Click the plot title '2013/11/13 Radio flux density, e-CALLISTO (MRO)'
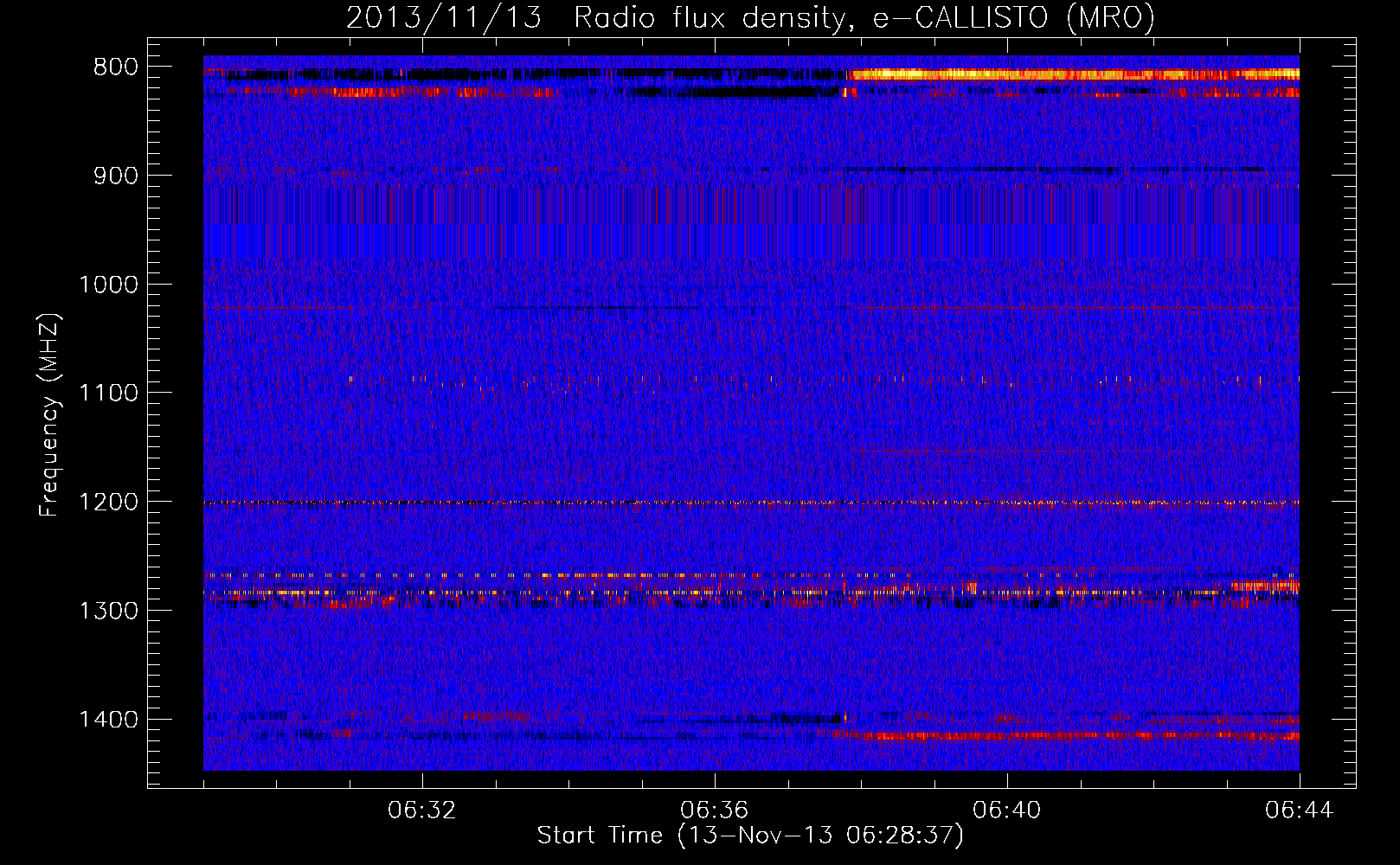The width and height of the screenshot is (1400, 865). [x=750, y=17]
